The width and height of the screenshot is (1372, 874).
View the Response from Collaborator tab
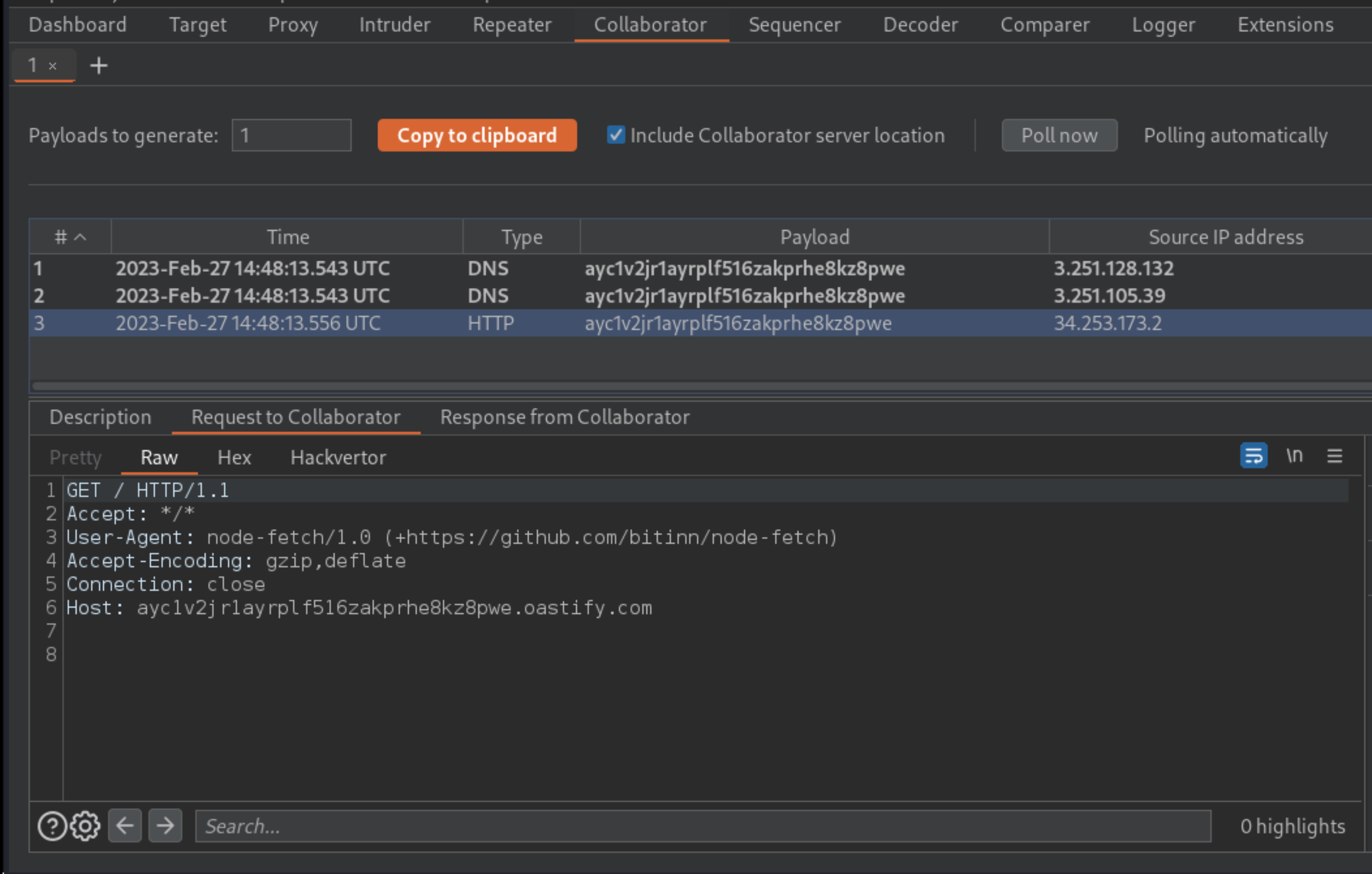click(565, 417)
